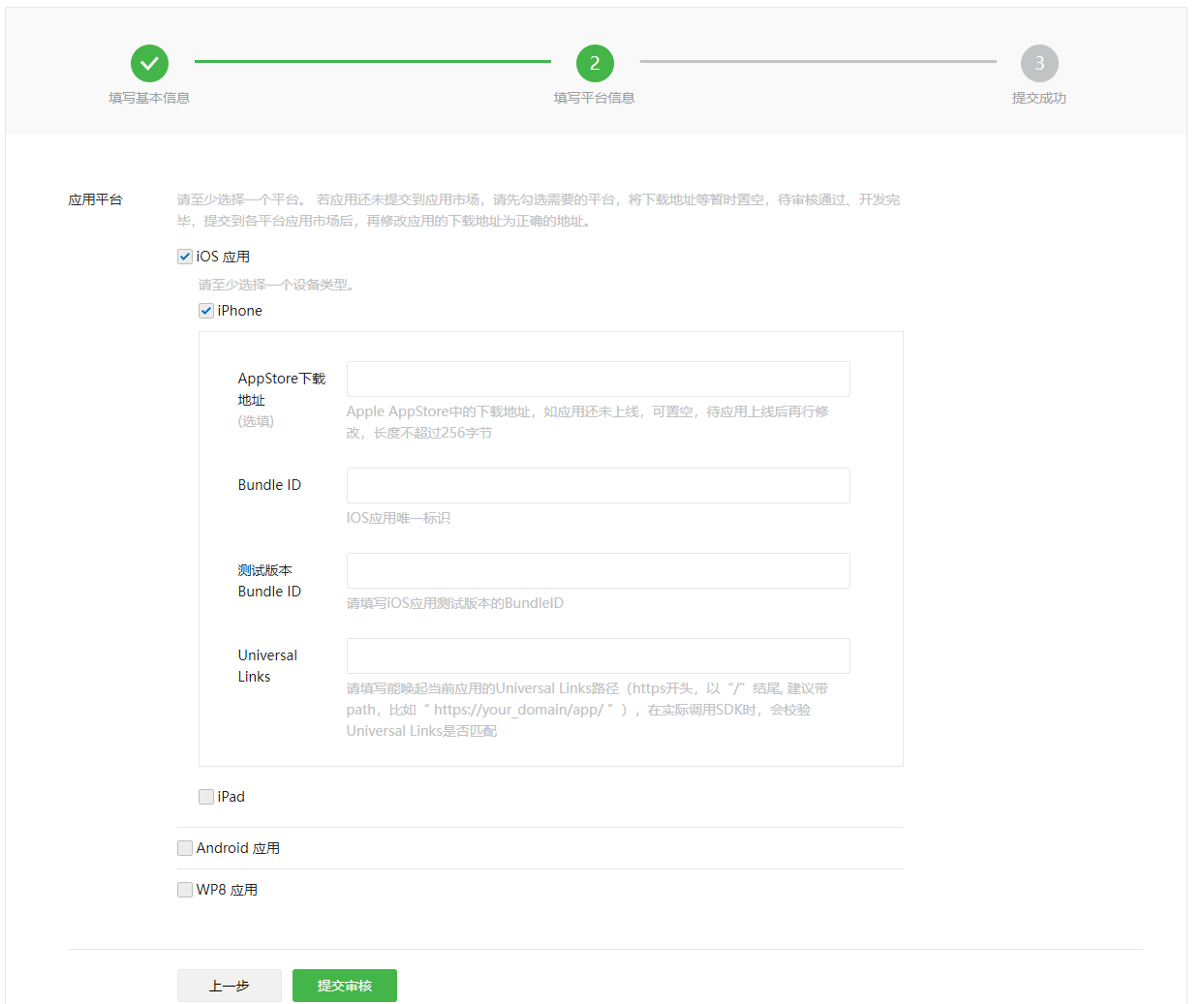
Task: Click the 上一步 button
Action: pos(230,986)
